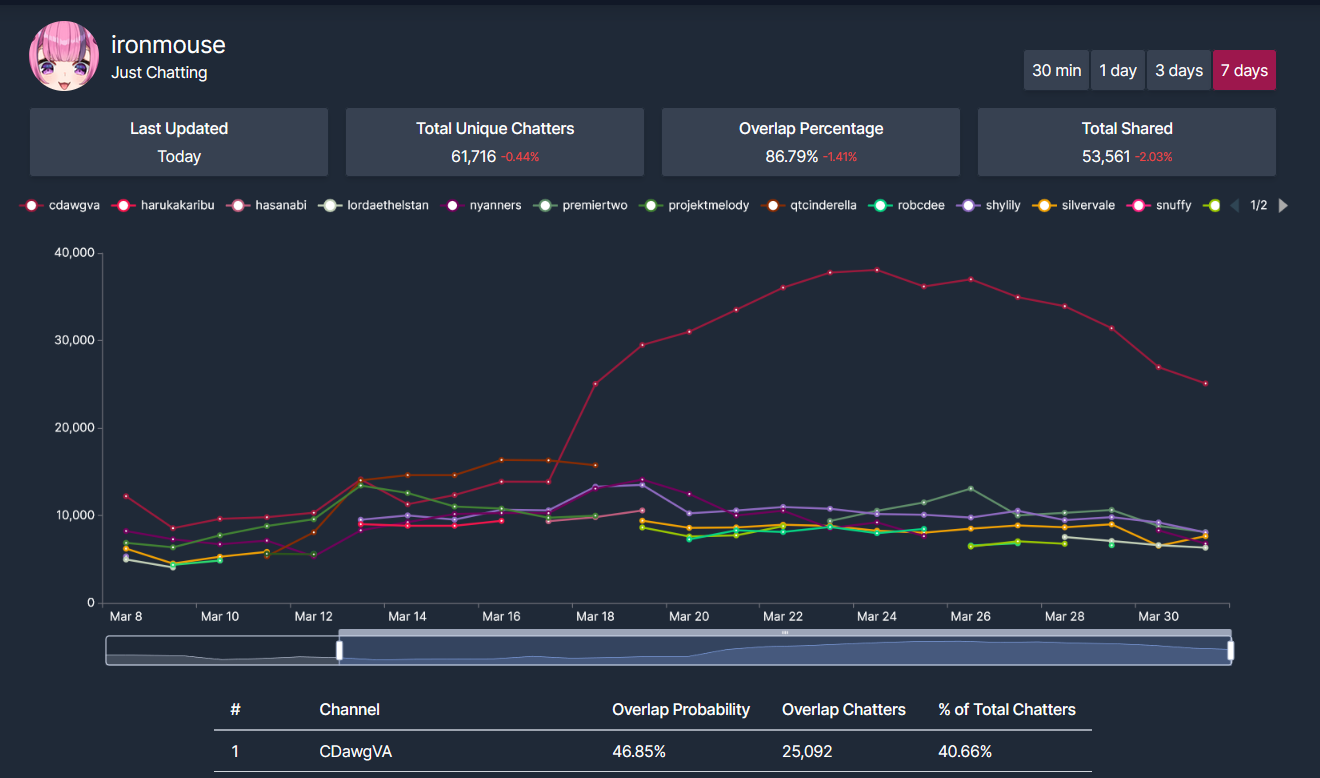The width and height of the screenshot is (1320, 778).
Task: Choose the 7 days range button
Action: pyautogui.click(x=1243, y=70)
